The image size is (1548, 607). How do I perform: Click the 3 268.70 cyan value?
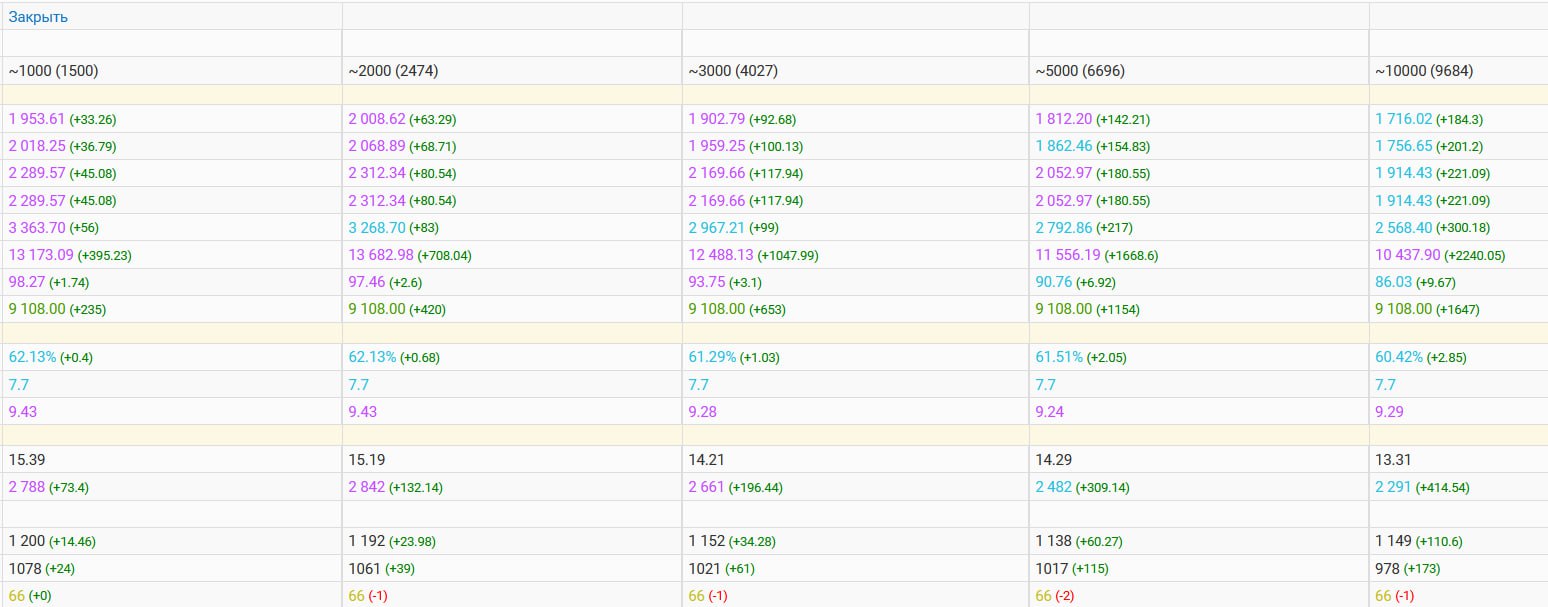377,228
